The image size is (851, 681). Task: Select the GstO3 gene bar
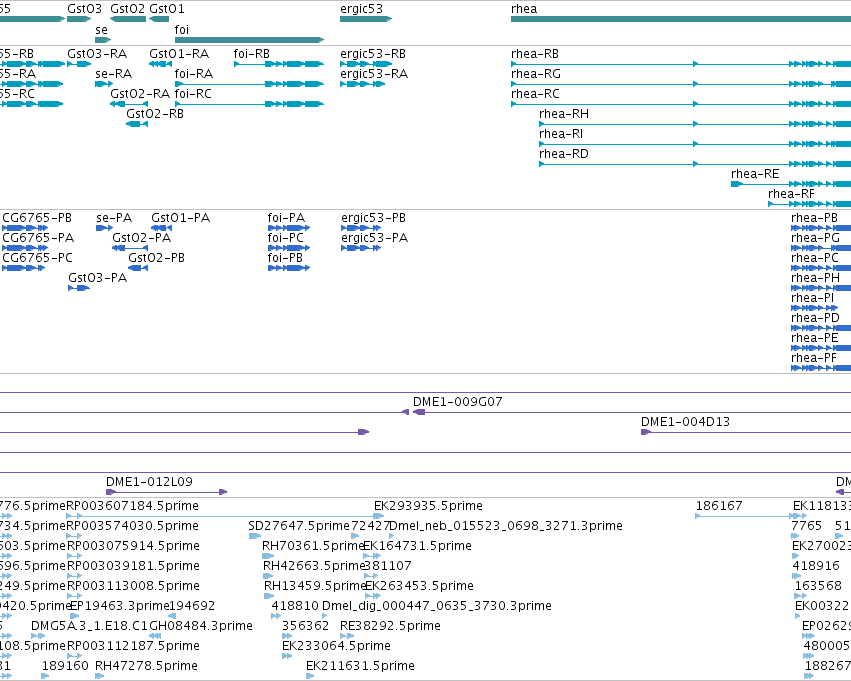[x=79, y=19]
